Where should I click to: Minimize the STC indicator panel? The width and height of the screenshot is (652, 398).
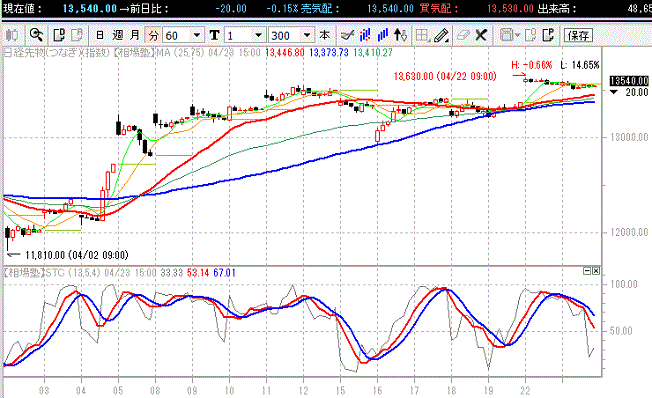pyautogui.click(x=587, y=271)
